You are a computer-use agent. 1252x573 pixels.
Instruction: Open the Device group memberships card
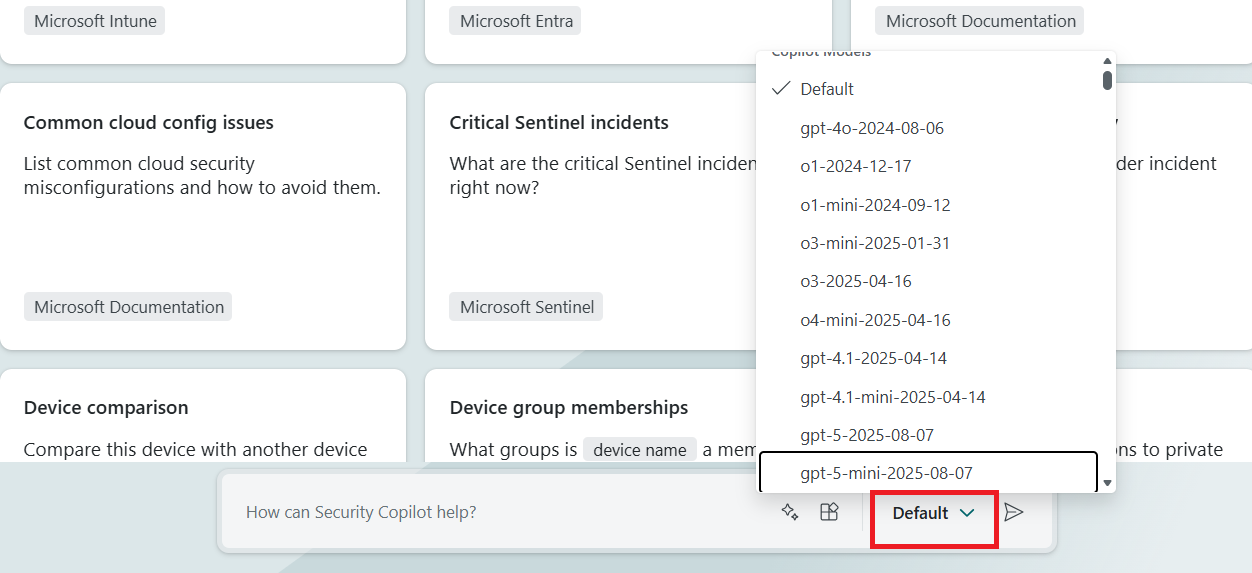pos(590,416)
